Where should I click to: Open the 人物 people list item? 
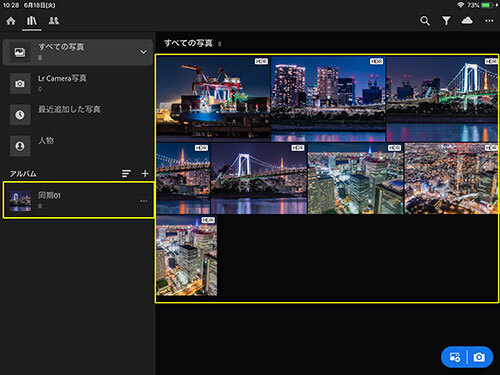[77, 146]
